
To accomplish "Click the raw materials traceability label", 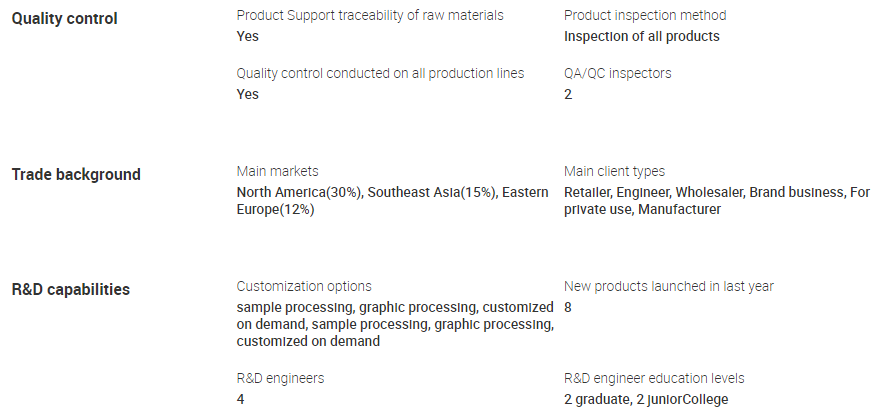I will pyautogui.click(x=370, y=15).
